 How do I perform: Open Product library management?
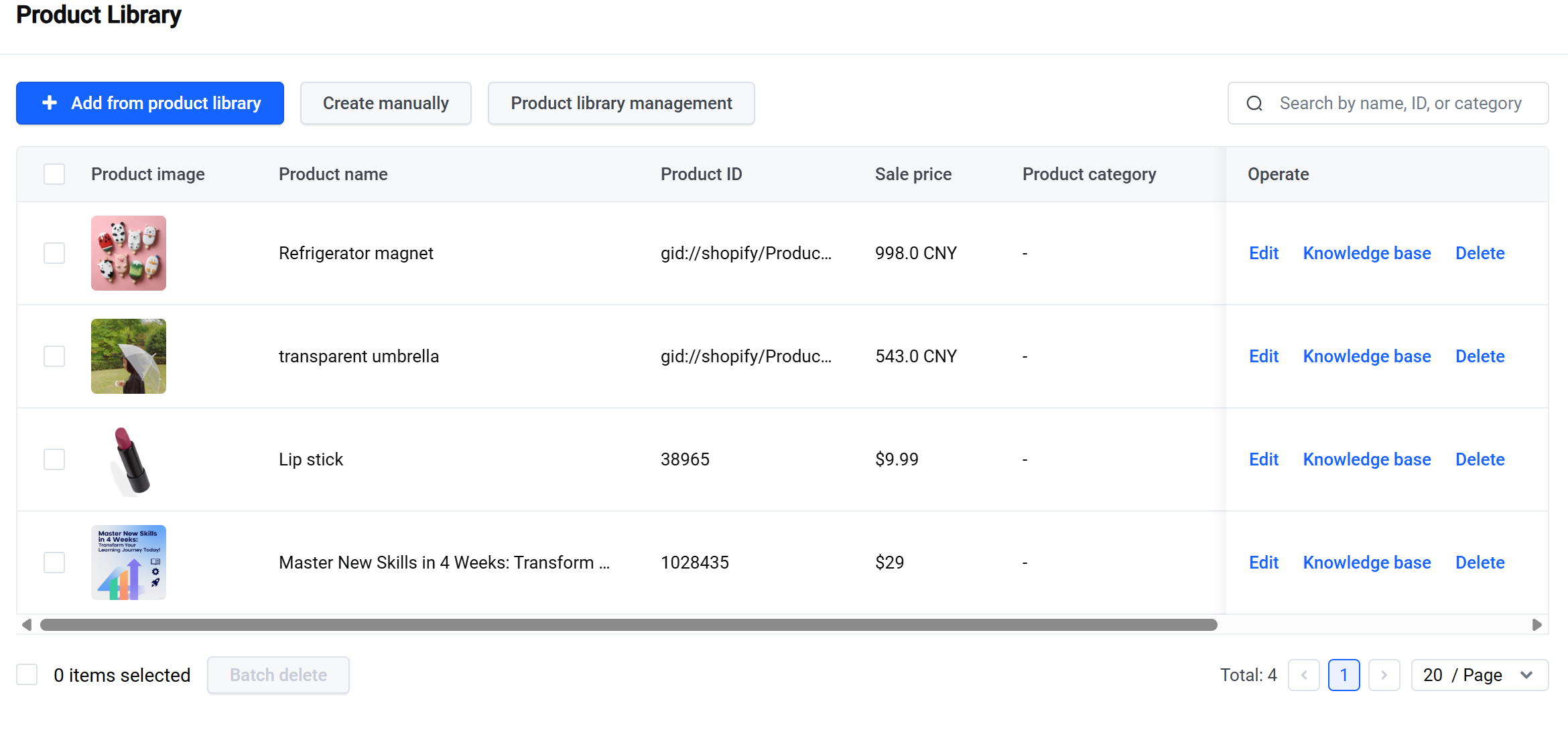pos(621,103)
